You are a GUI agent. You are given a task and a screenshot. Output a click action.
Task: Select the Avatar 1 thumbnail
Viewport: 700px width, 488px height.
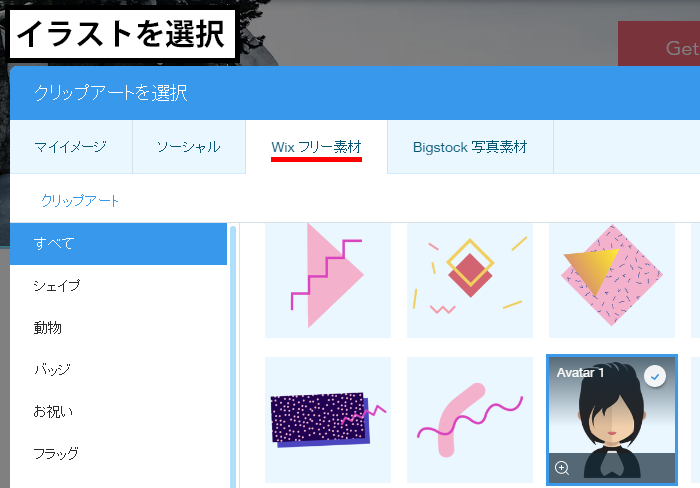[x=612, y=420]
